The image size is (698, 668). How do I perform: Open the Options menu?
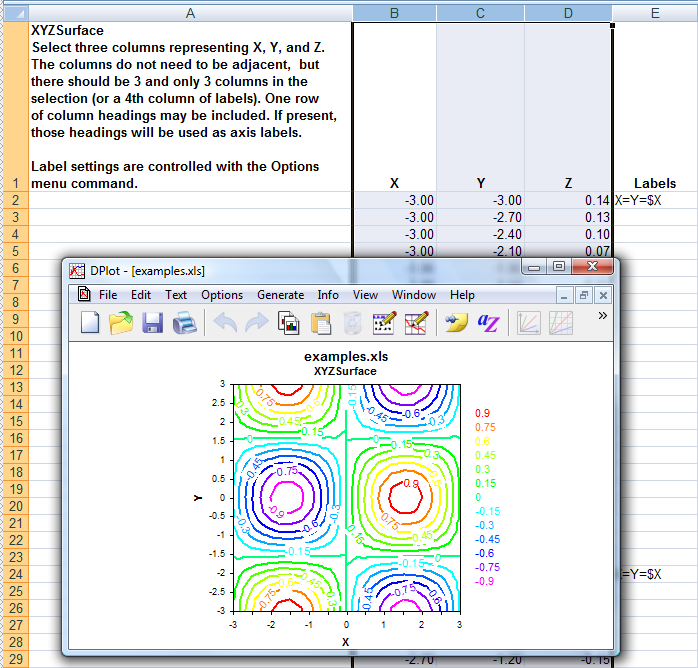tap(222, 295)
